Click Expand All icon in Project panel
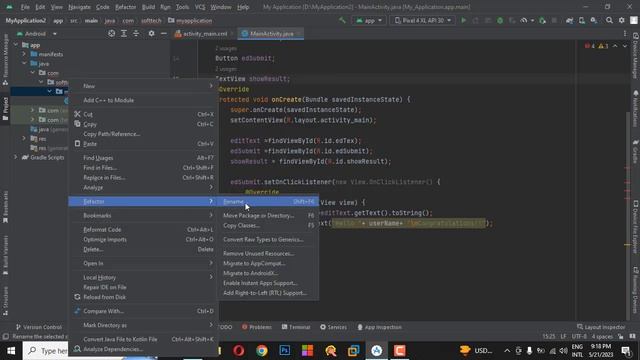 (124, 33)
